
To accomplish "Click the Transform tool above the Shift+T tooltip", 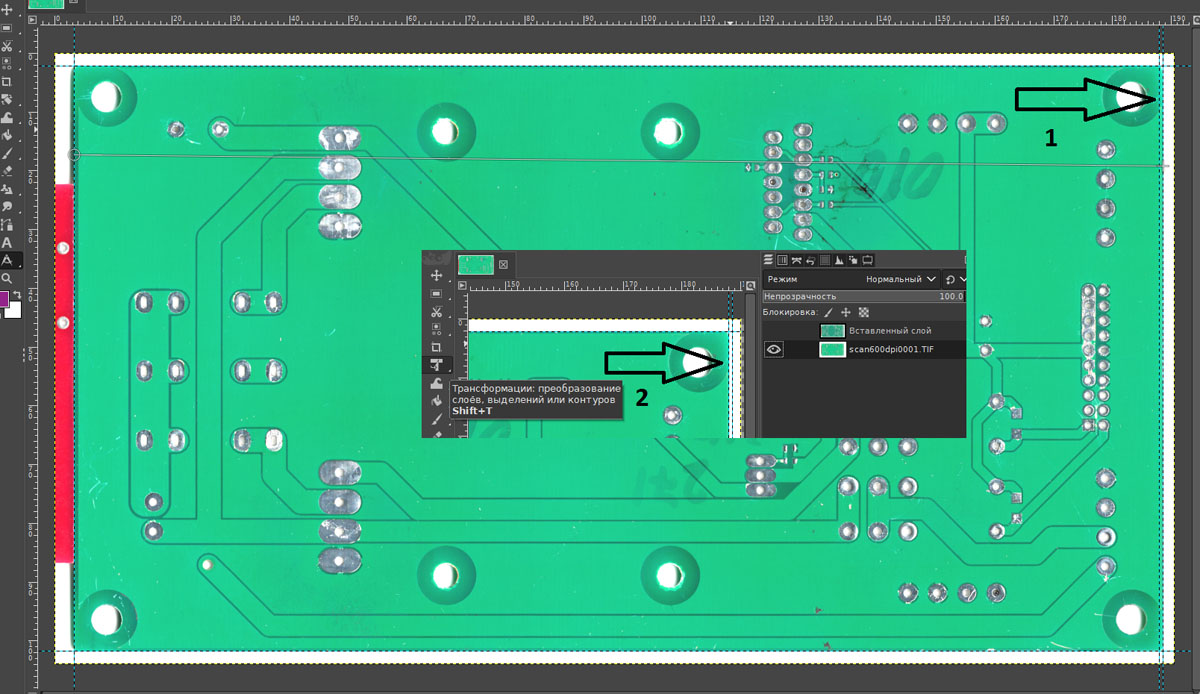I will click(436, 365).
